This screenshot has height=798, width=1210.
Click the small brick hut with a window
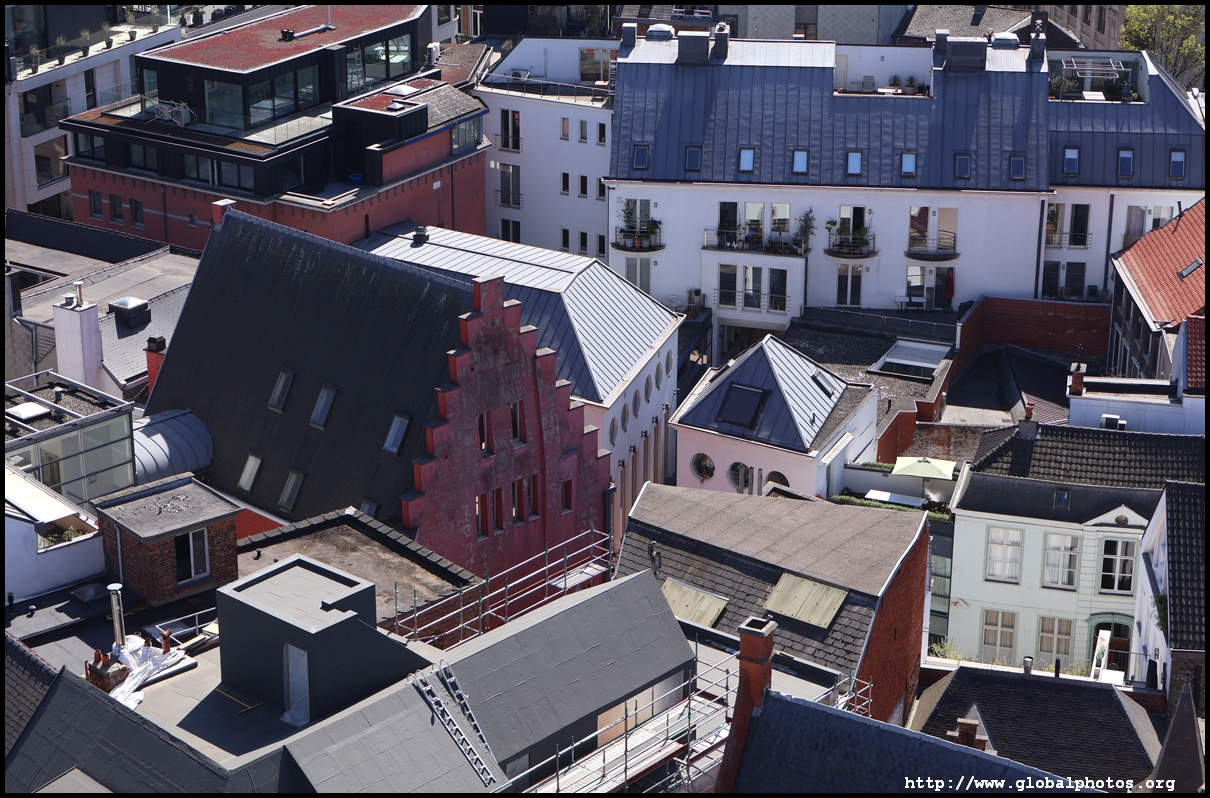(168, 540)
